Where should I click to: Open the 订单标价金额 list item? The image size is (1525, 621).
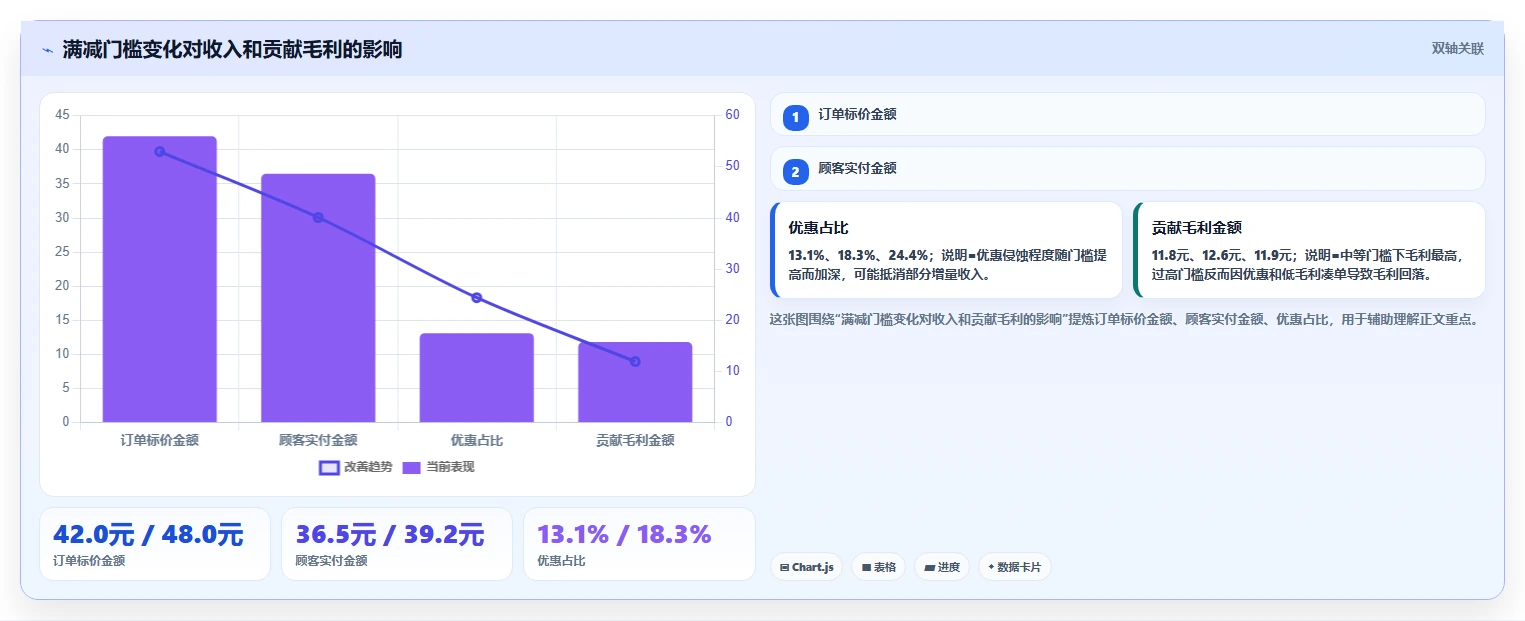1127,114
